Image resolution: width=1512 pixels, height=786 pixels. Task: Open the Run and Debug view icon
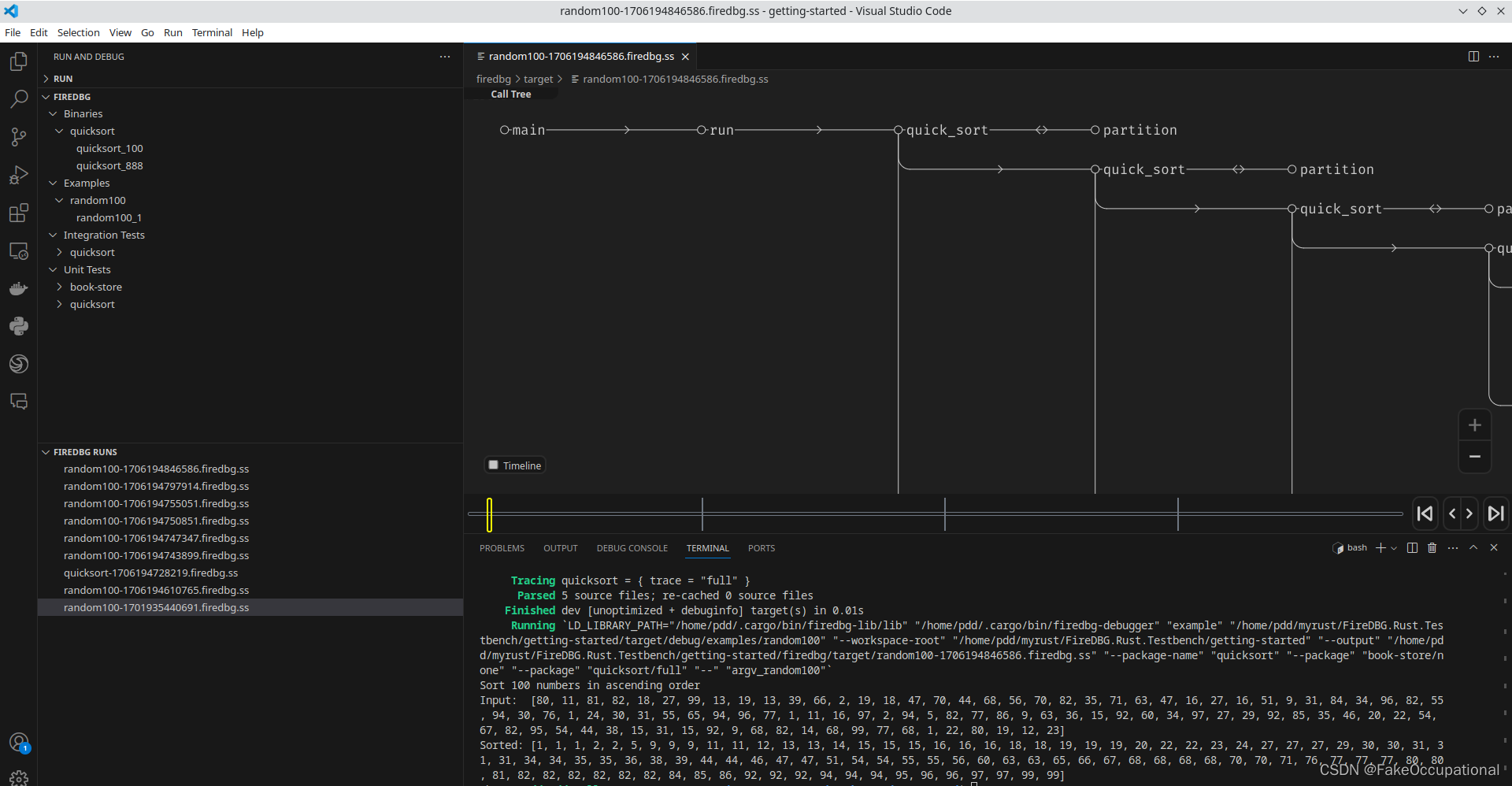[x=19, y=175]
